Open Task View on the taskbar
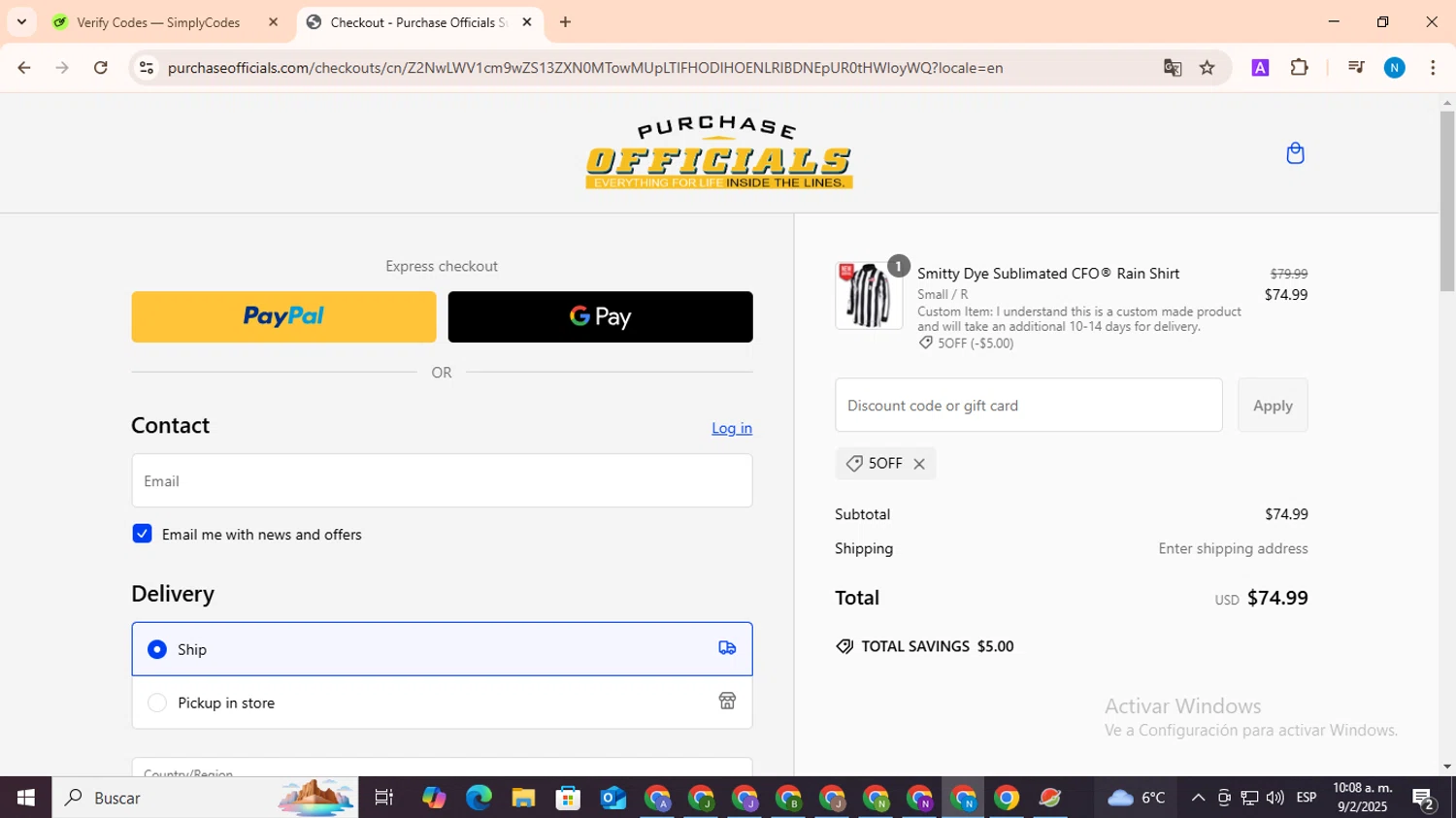 (383, 798)
